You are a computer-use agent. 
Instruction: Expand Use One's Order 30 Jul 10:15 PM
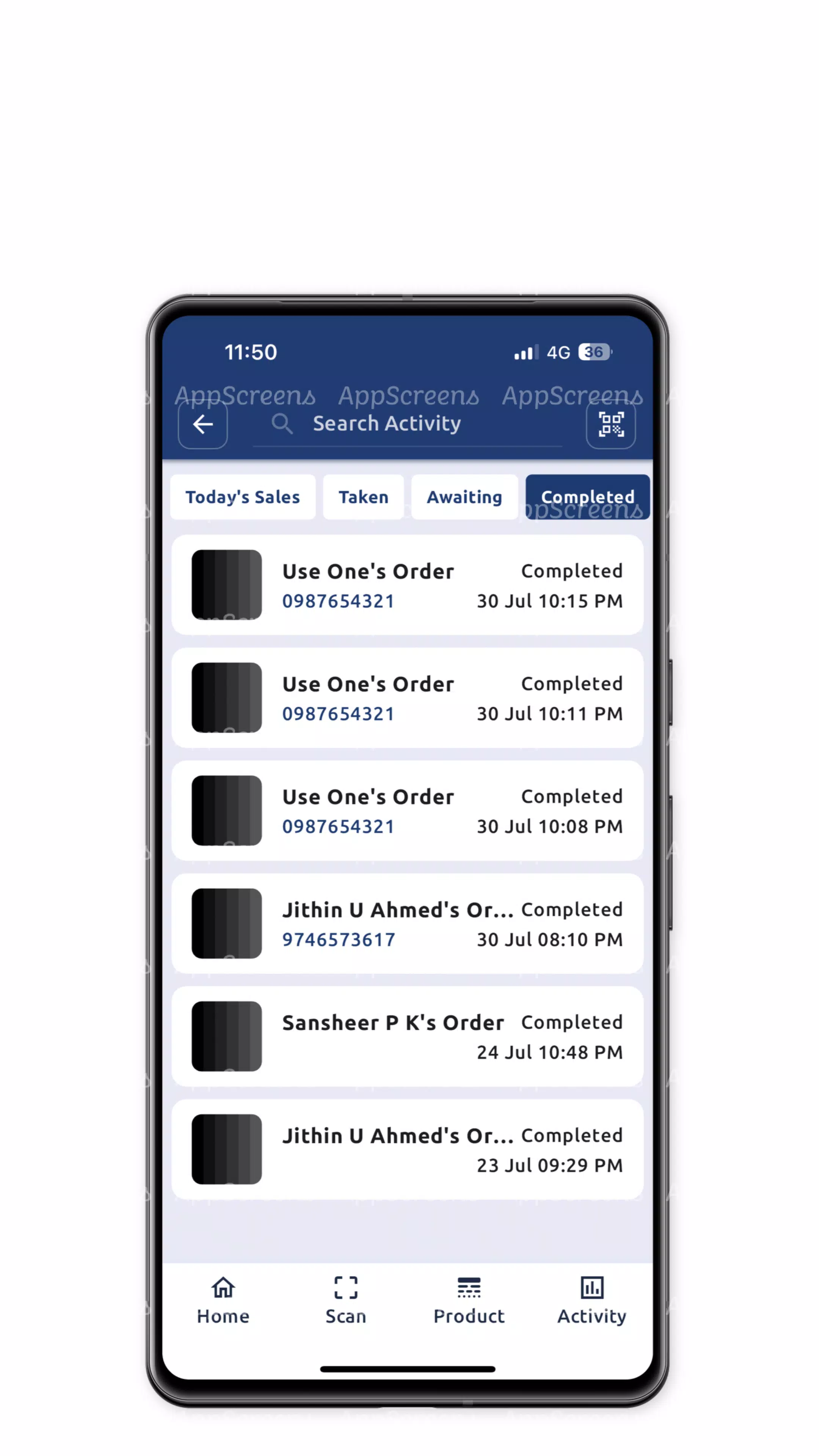point(409,584)
